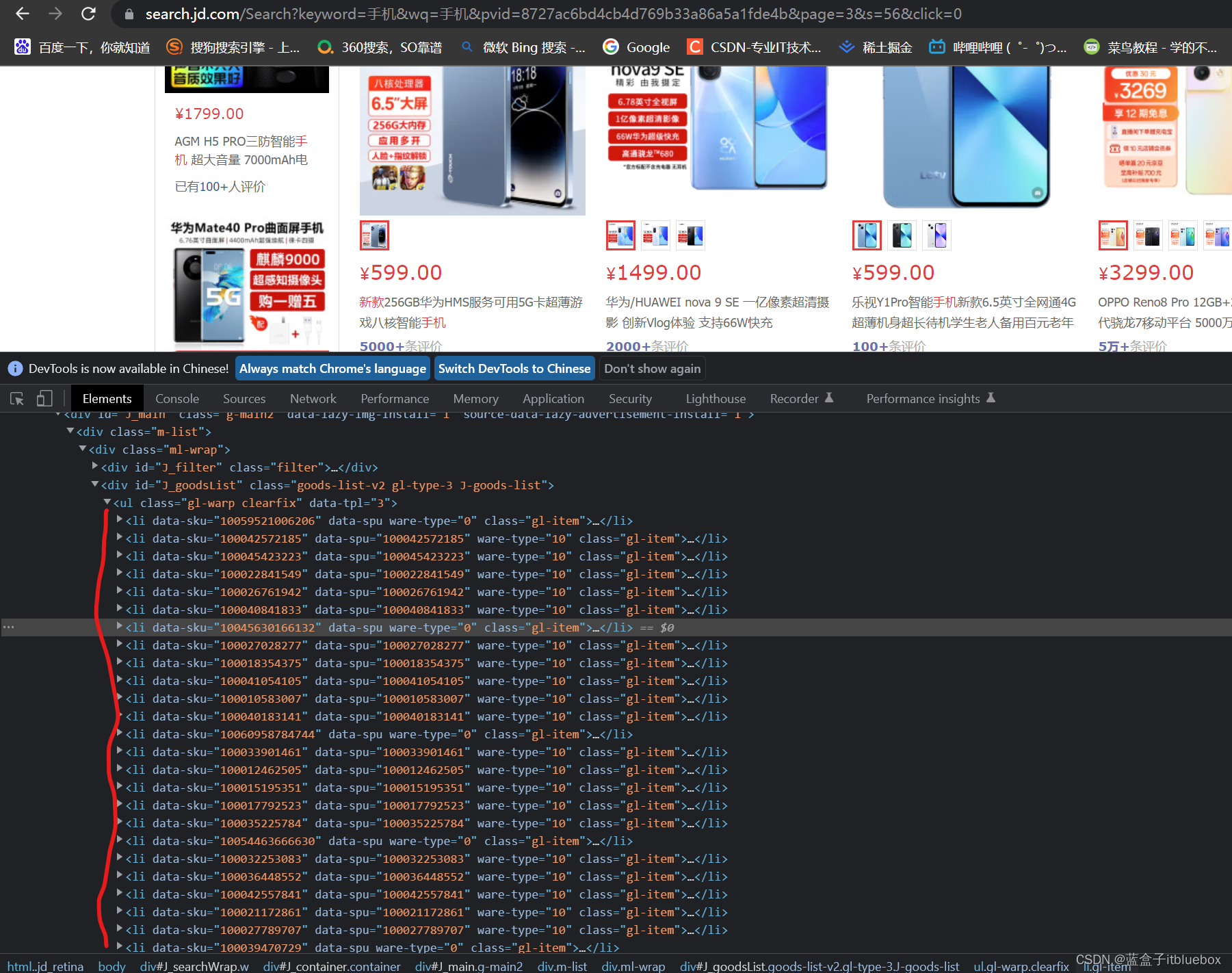
Task: Click the Recorder tab flask icon
Action: click(829, 398)
